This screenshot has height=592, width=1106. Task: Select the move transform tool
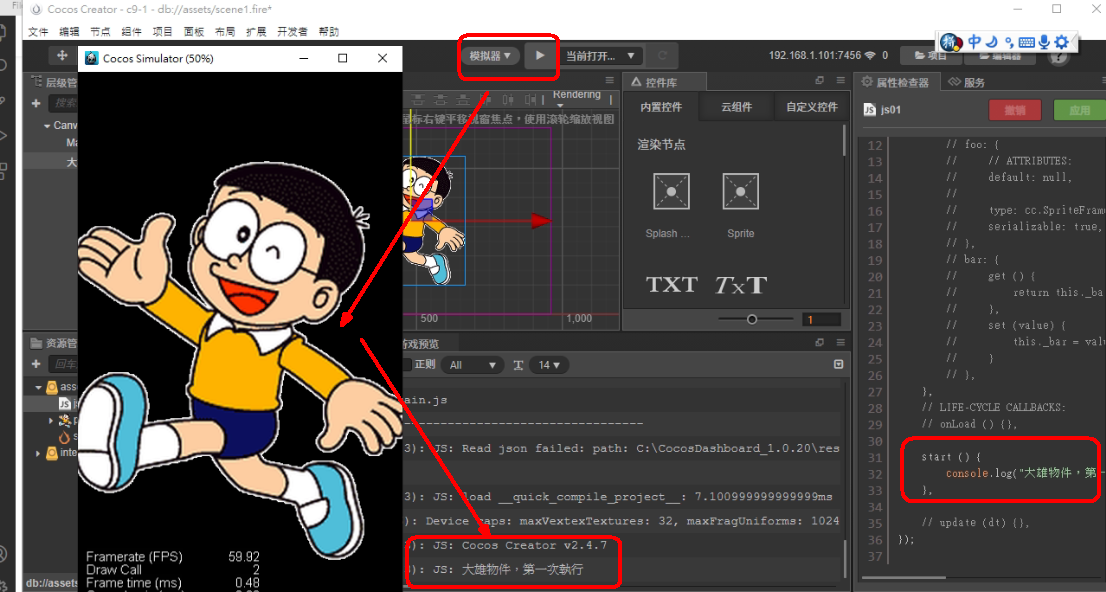tap(62, 56)
